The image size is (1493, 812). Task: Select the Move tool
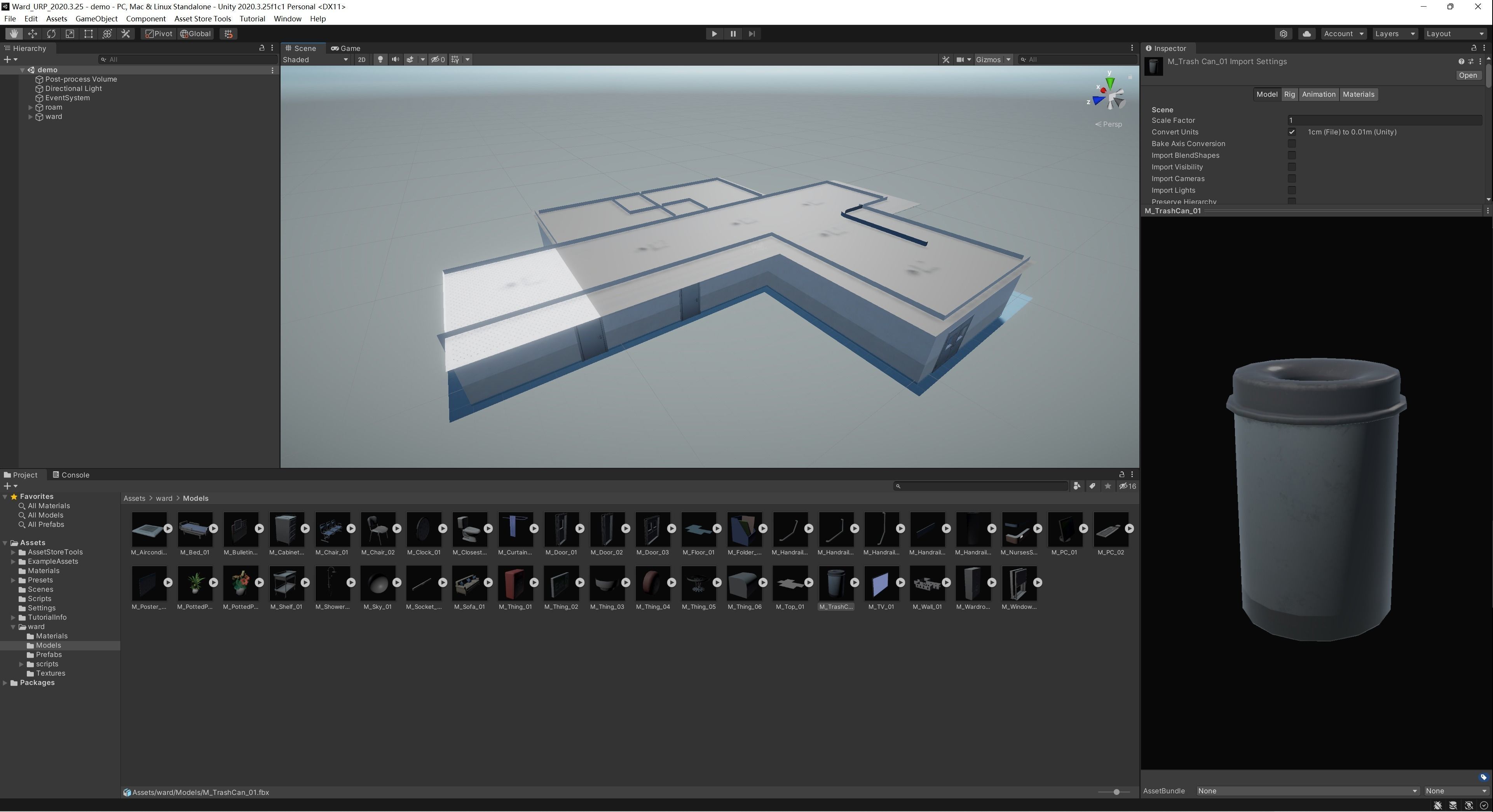click(33, 34)
